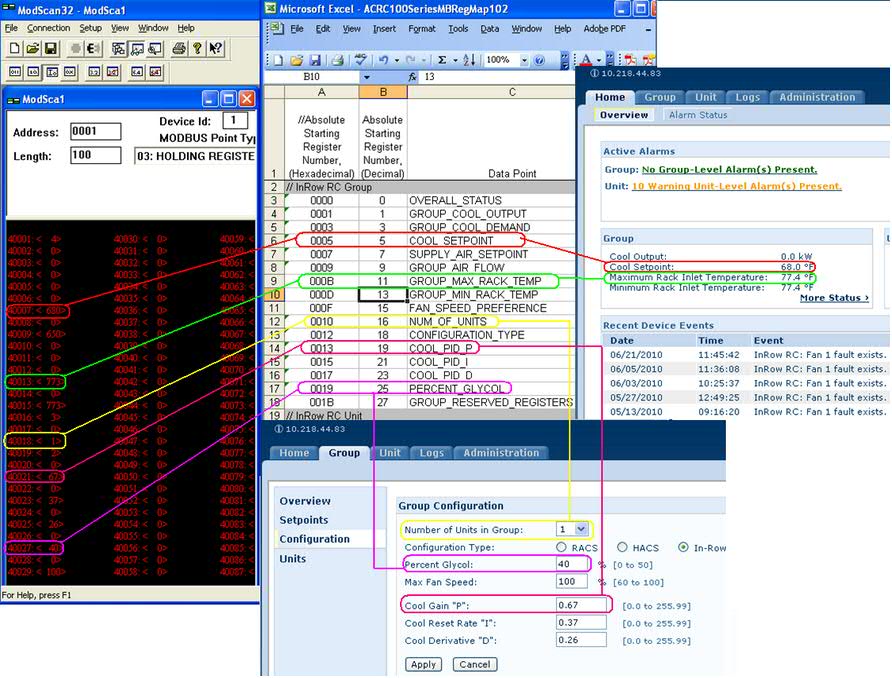The height and width of the screenshot is (678, 892).
Task: Switch to Unit tab in upper web page
Action: pyautogui.click(x=705, y=97)
